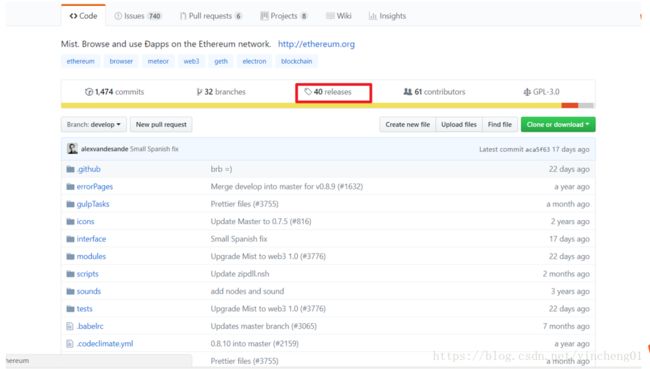
Task: Click the red language bar segment
Action: (570, 106)
